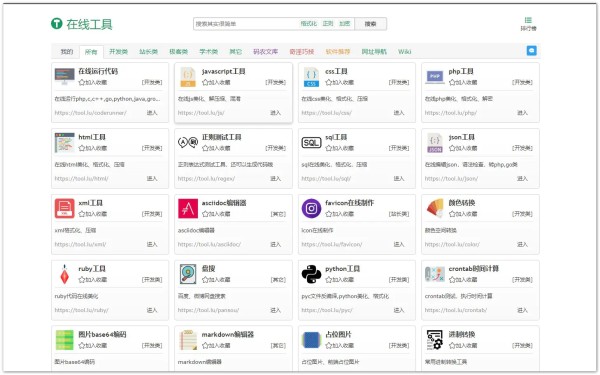This screenshot has height=375, width=600.
Task: Switch to the Wiki tab
Action: [404, 52]
